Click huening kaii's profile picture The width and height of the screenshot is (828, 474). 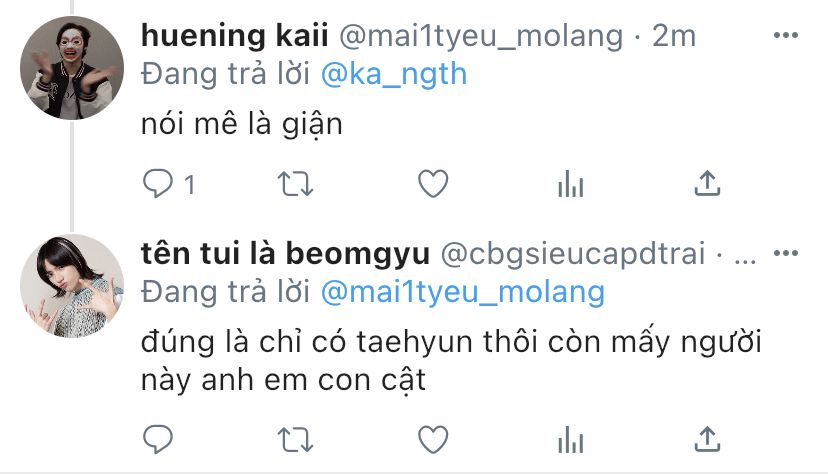click(x=71, y=69)
